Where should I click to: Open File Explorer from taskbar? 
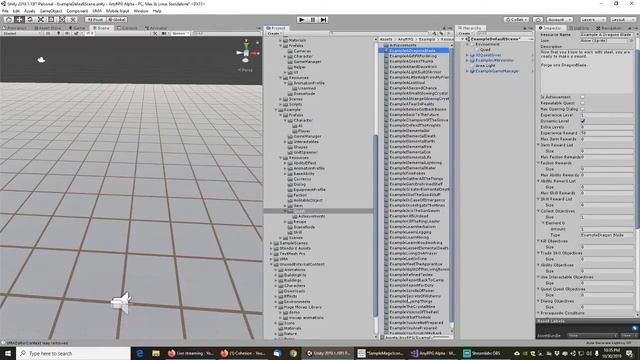(x=156, y=353)
